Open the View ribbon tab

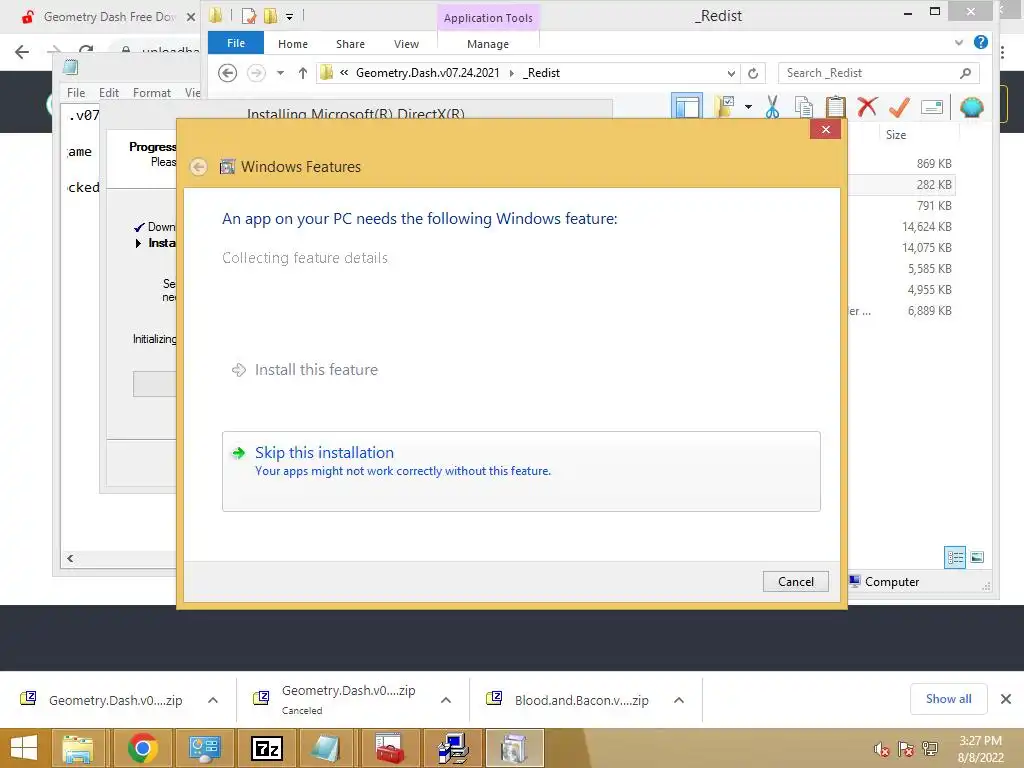[406, 44]
